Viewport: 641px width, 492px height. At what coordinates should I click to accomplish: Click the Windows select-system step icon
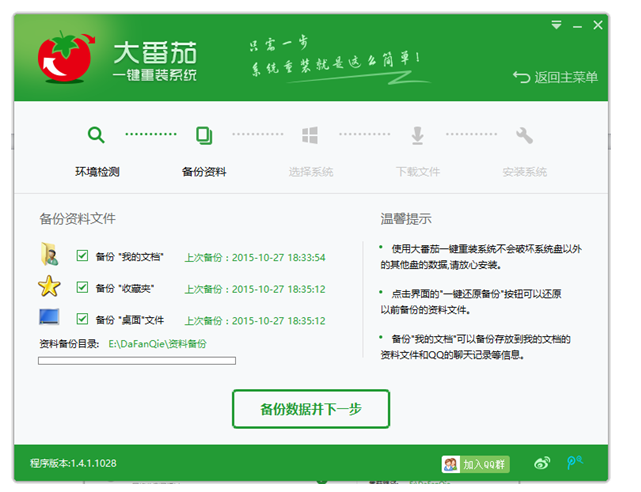coord(310,135)
